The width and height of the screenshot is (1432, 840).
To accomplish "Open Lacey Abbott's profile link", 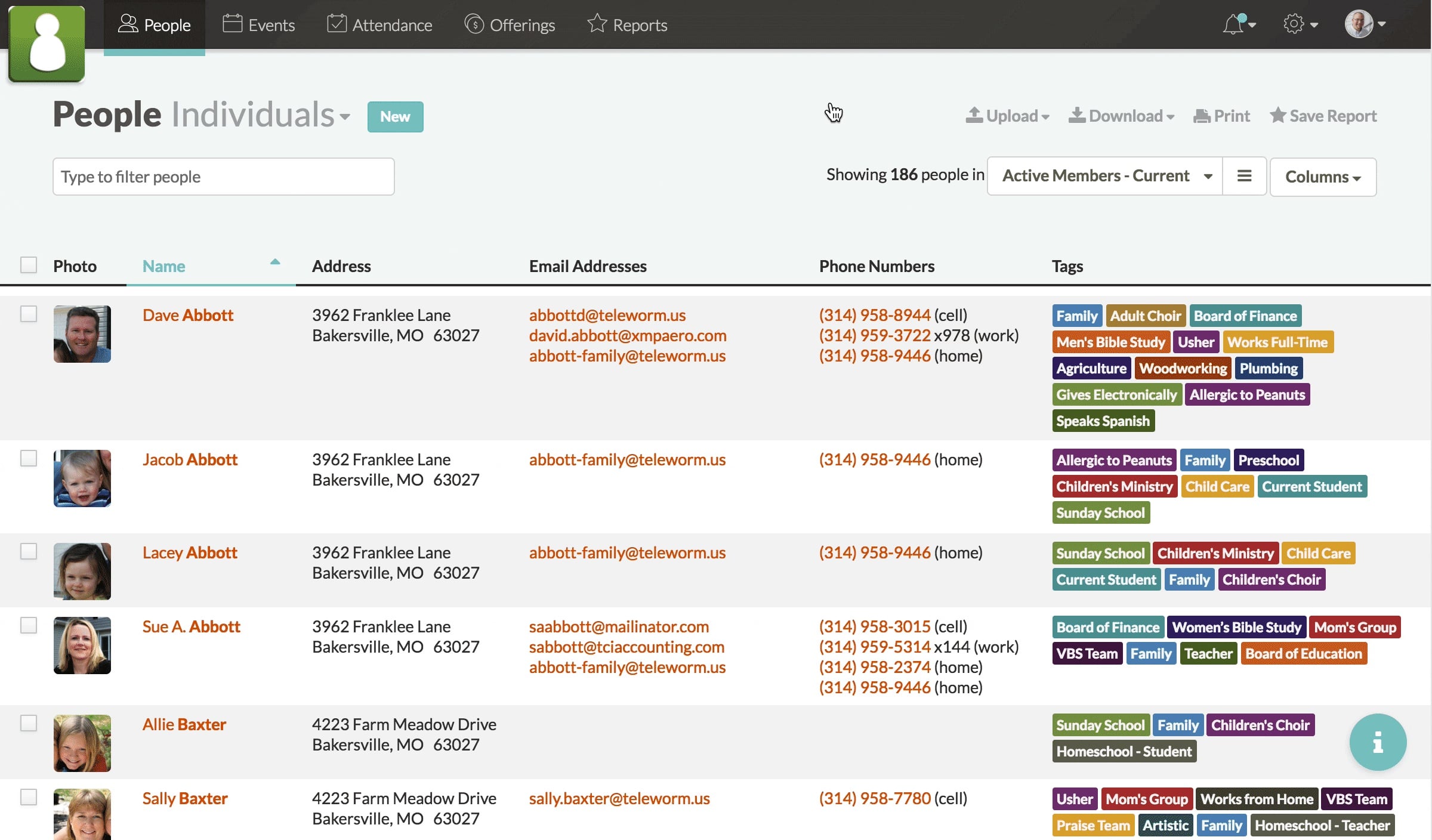I will [190, 552].
